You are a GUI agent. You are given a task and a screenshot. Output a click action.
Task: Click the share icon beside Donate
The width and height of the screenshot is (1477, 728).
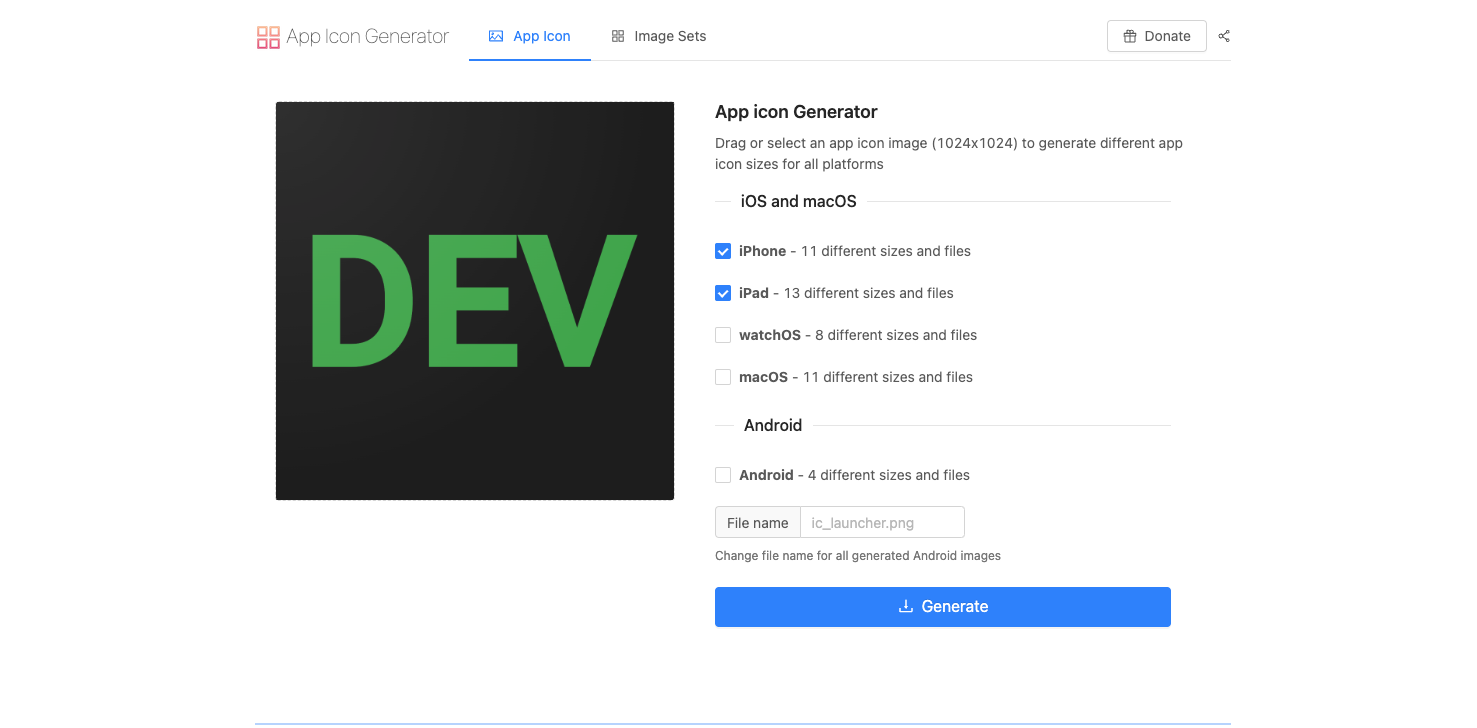point(1224,36)
